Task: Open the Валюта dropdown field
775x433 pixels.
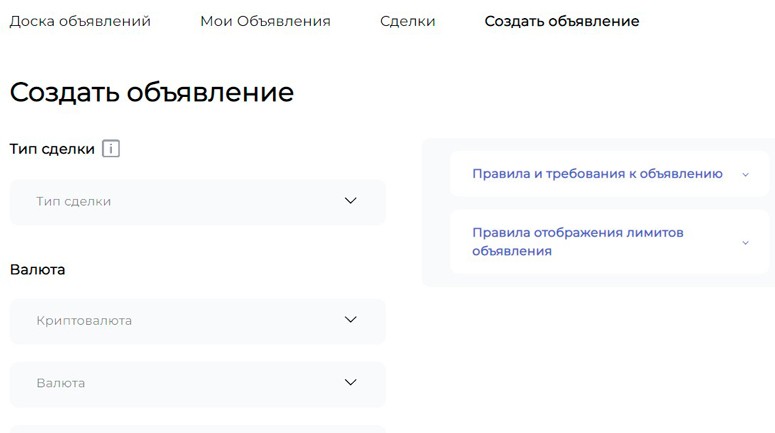Action: point(198,384)
